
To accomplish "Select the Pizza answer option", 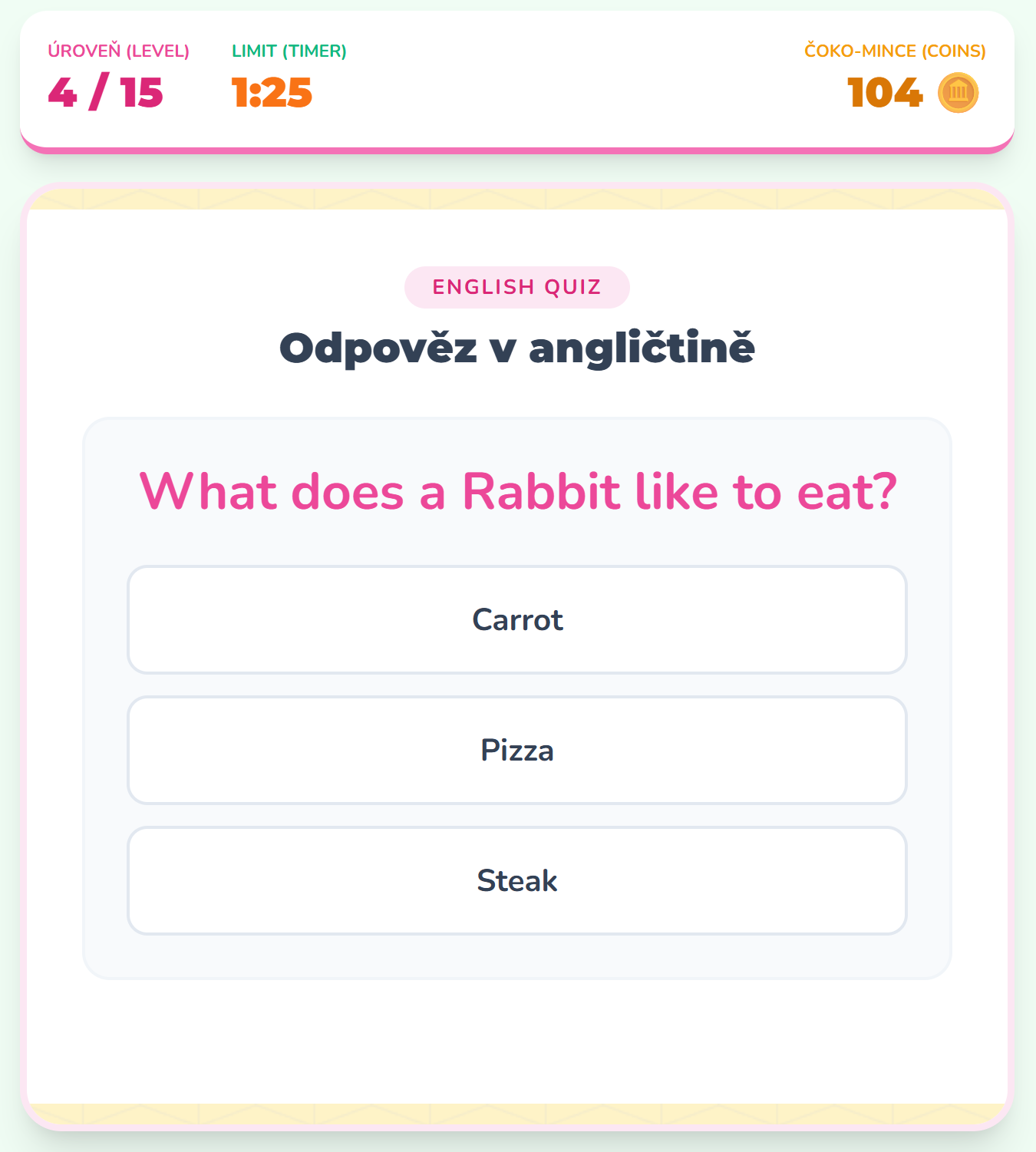I will (517, 751).
